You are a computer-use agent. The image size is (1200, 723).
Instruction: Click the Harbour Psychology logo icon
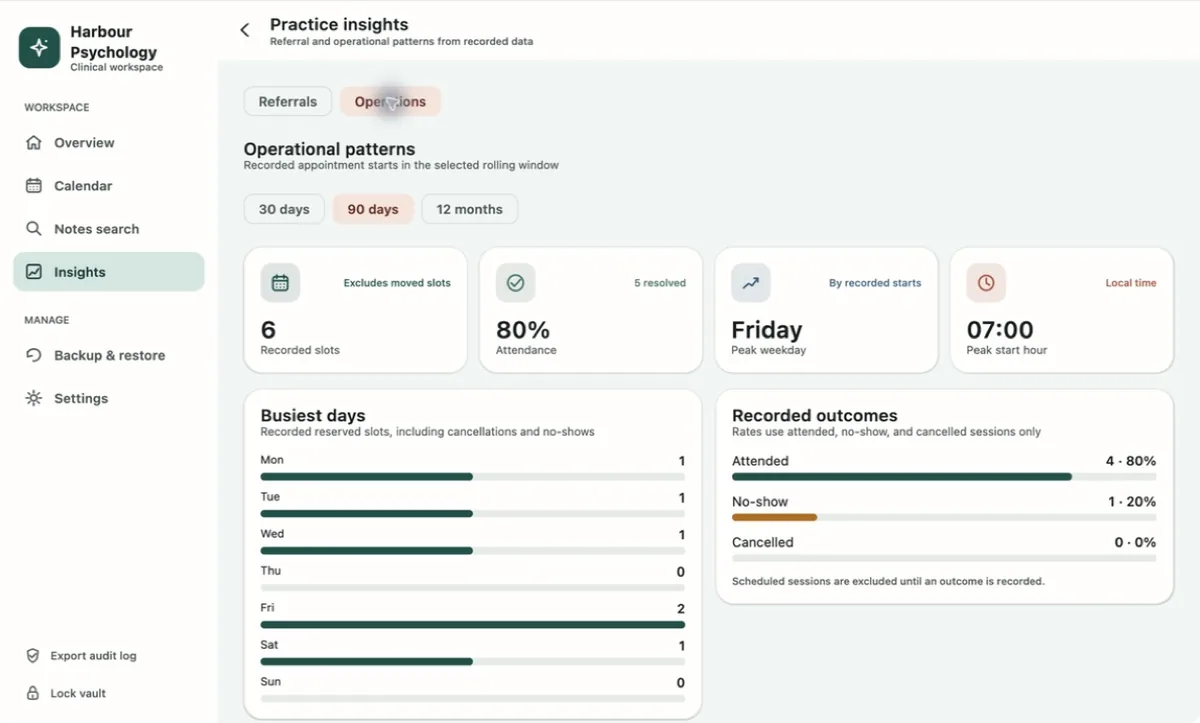(39, 47)
